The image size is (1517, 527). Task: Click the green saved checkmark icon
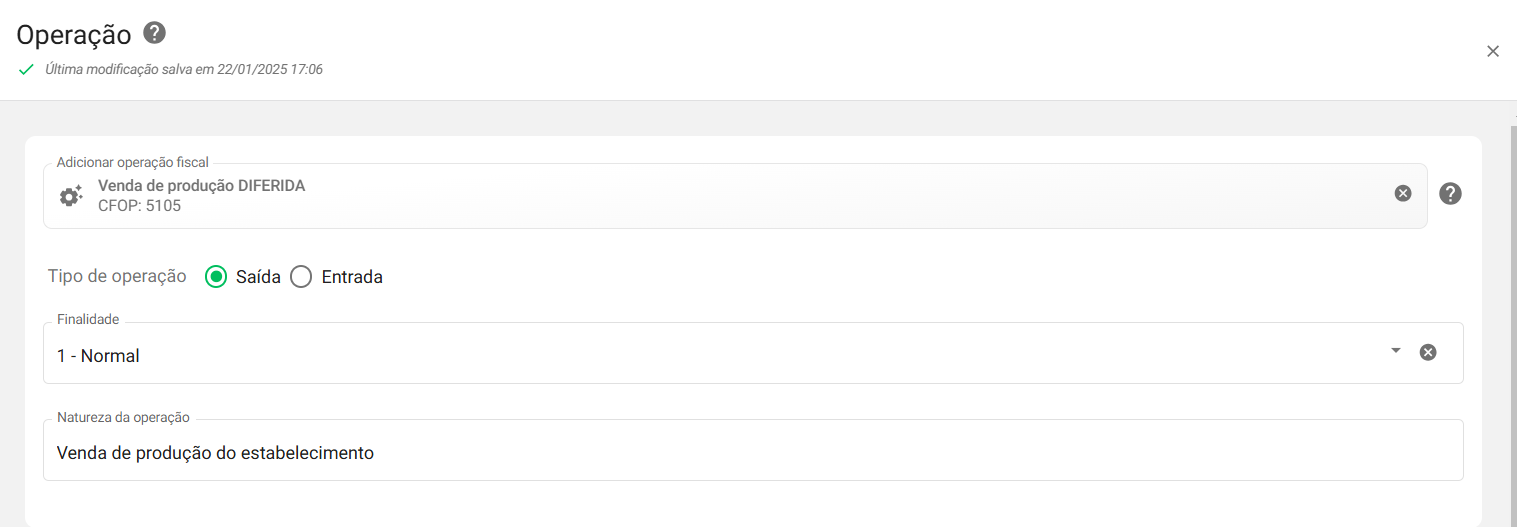pyautogui.click(x=27, y=70)
